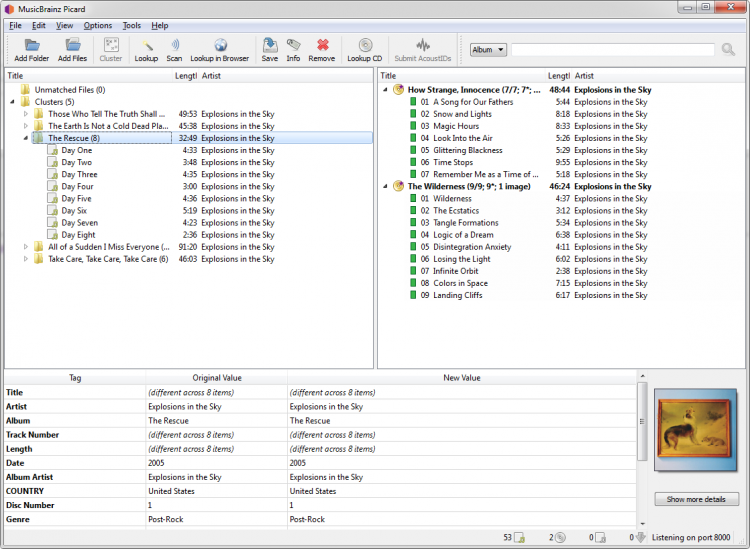
Task: Expand All of a Sudden I Miss Everyone cluster
Action: tap(26, 247)
